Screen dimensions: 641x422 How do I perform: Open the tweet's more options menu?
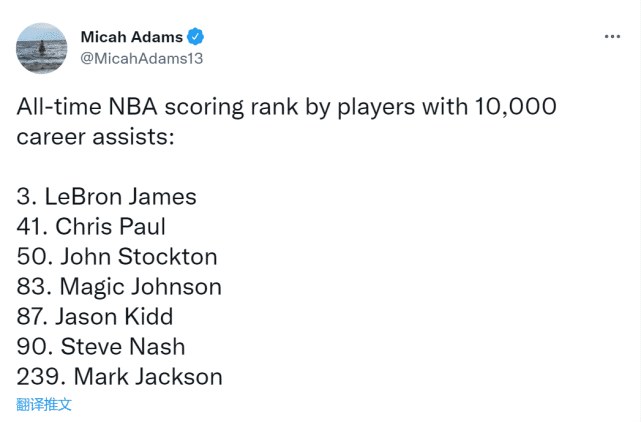(x=612, y=37)
